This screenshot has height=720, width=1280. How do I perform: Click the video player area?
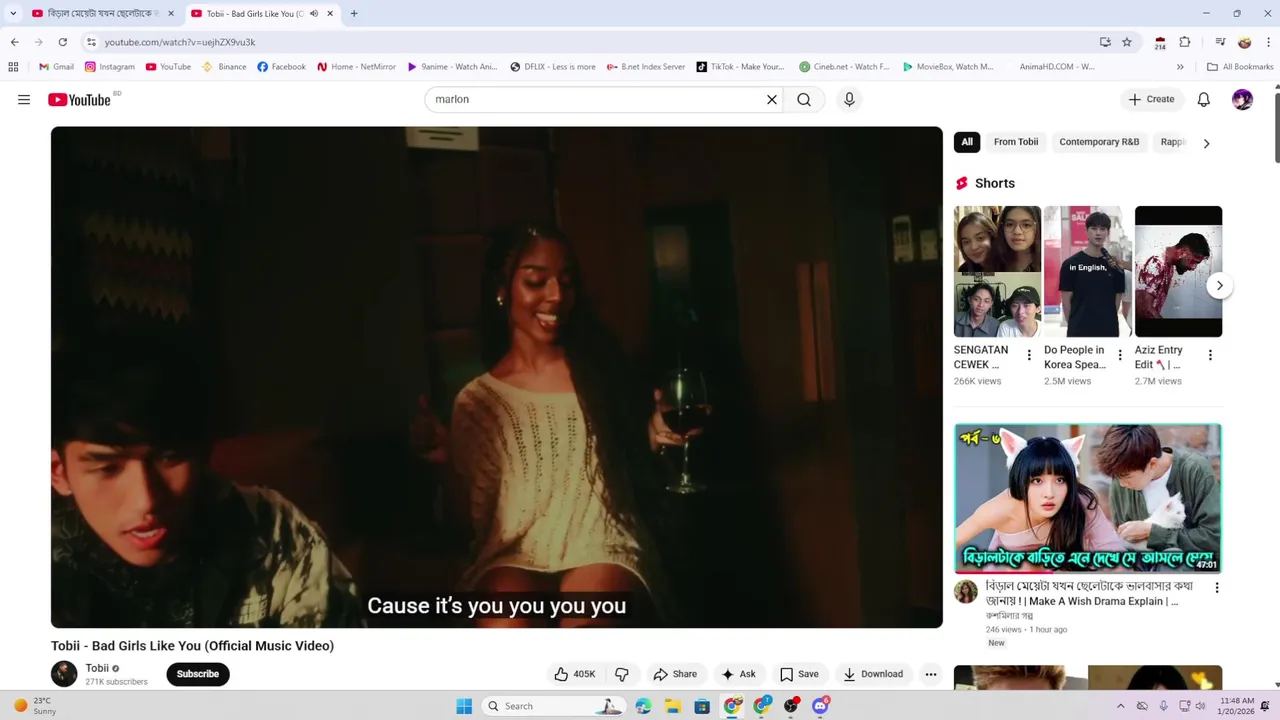[497, 377]
